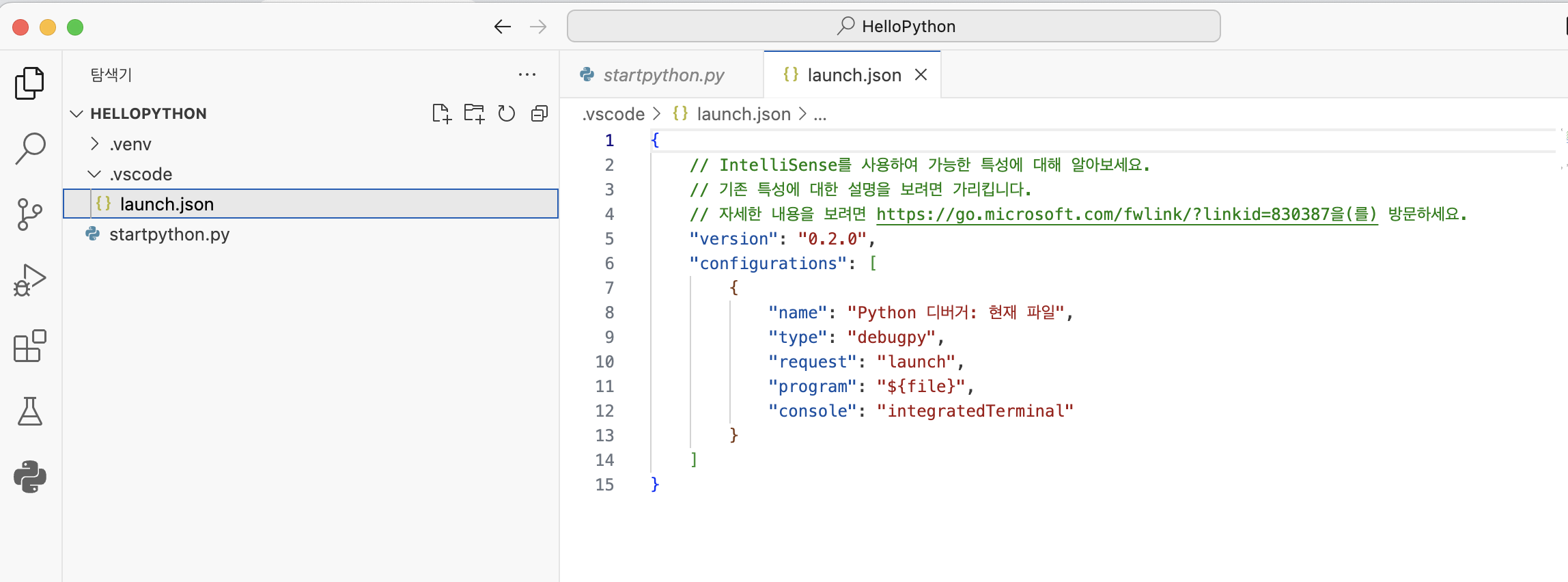
Task: Go forward with the right arrow
Action: (538, 27)
